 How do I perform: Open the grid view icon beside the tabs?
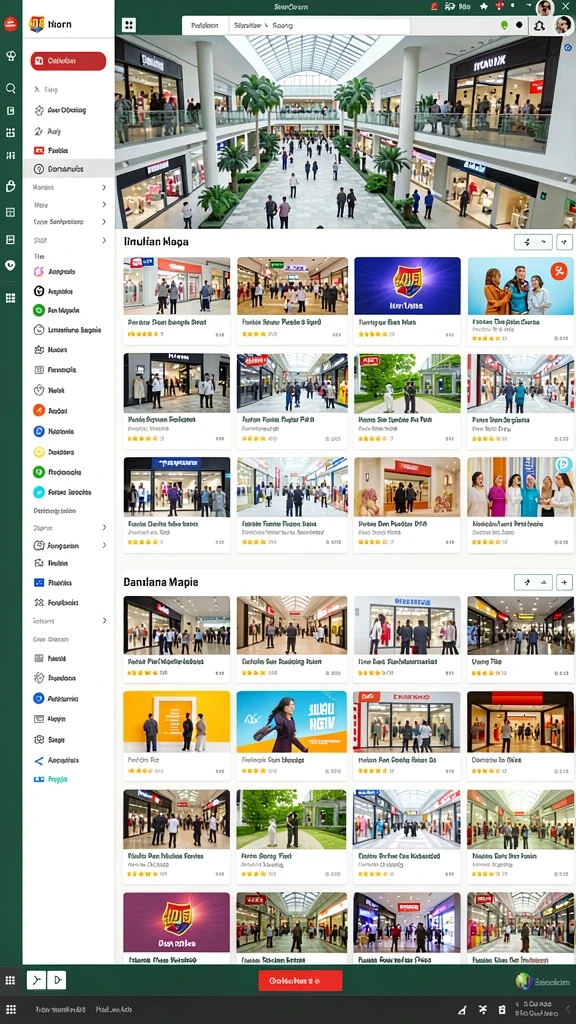point(129,25)
